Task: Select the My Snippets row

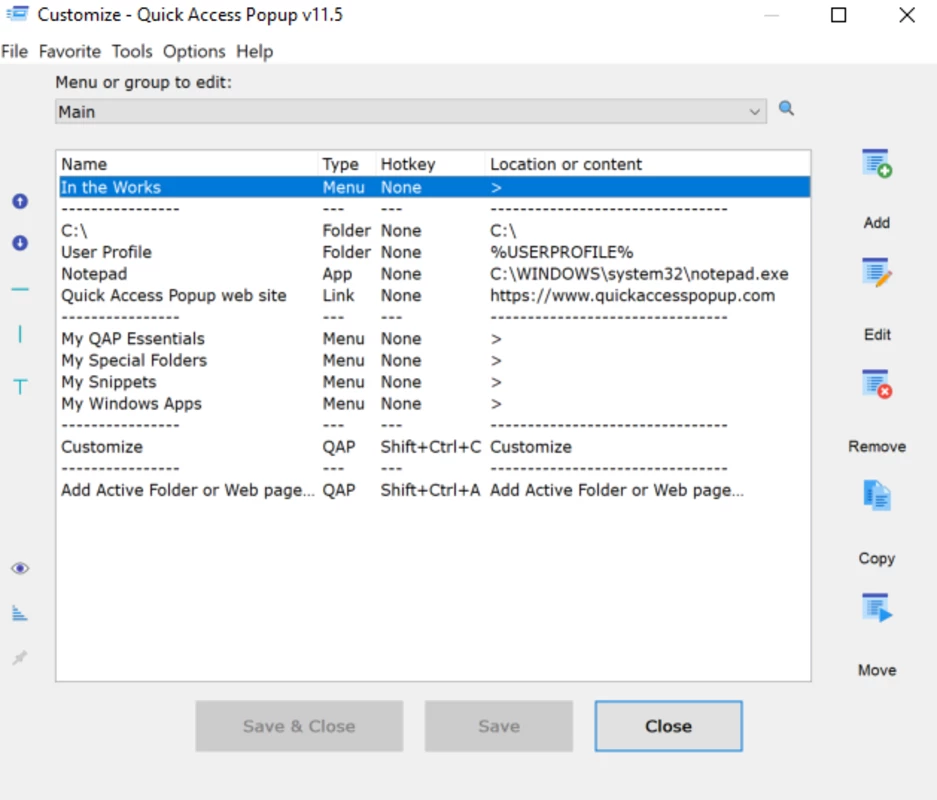Action: point(434,382)
